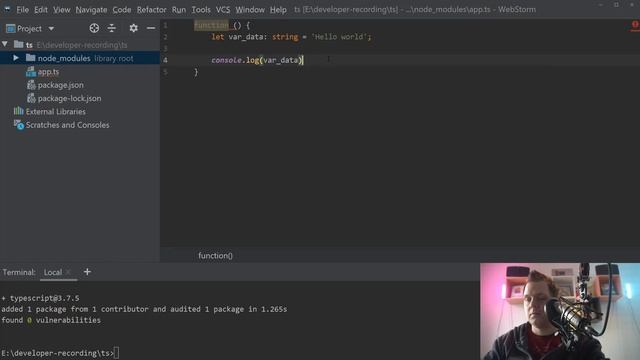
Task: Click 'found 0 vulnerabilities' terminal text
Action: click(51, 320)
